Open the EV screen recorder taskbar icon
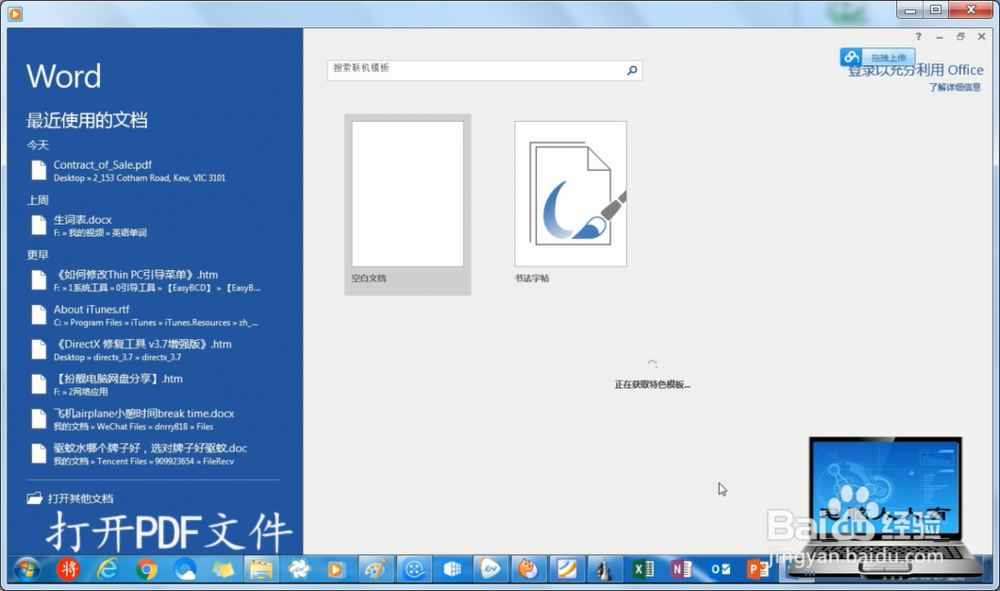 490,569
